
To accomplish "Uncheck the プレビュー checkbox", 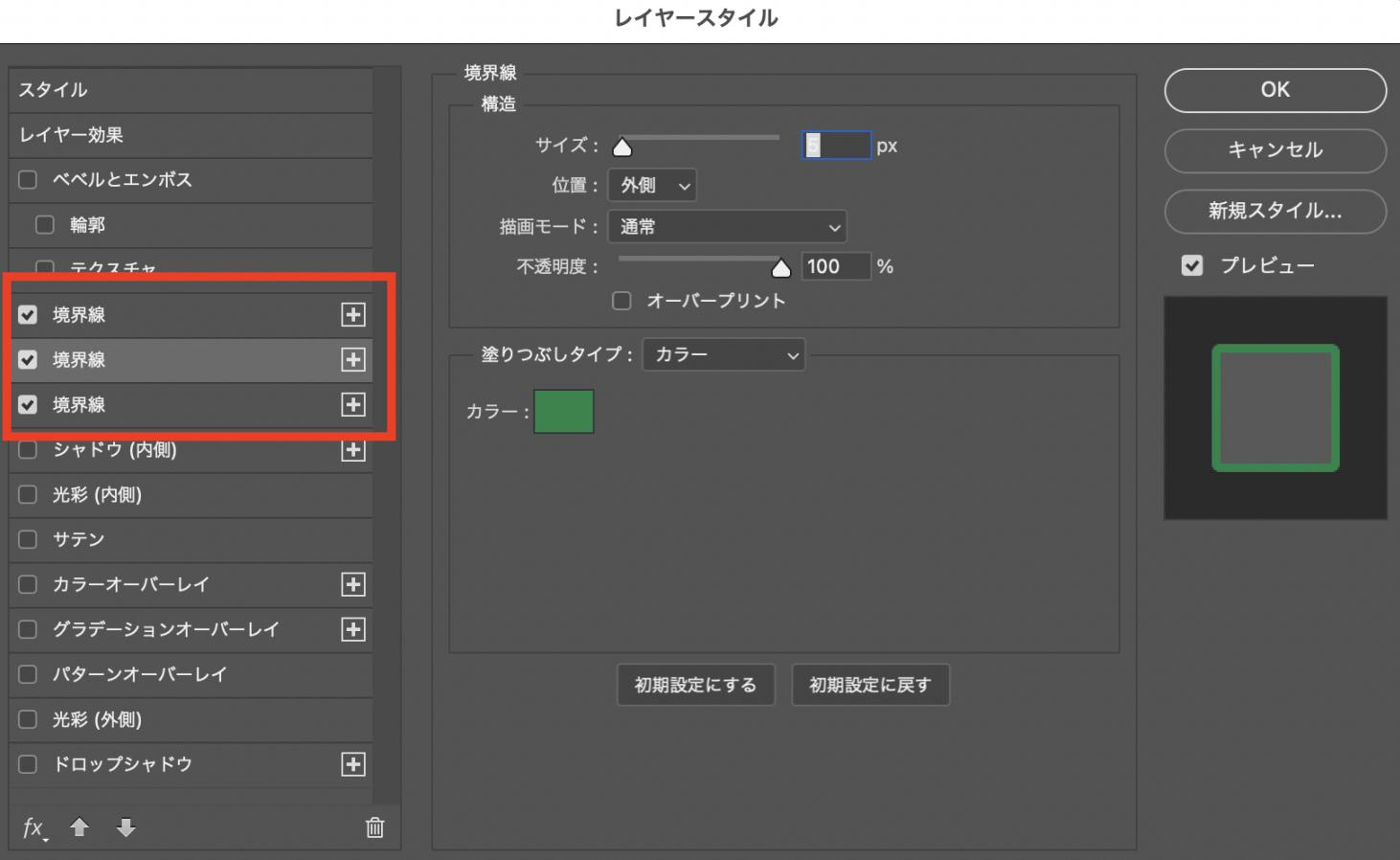I will [x=1192, y=265].
